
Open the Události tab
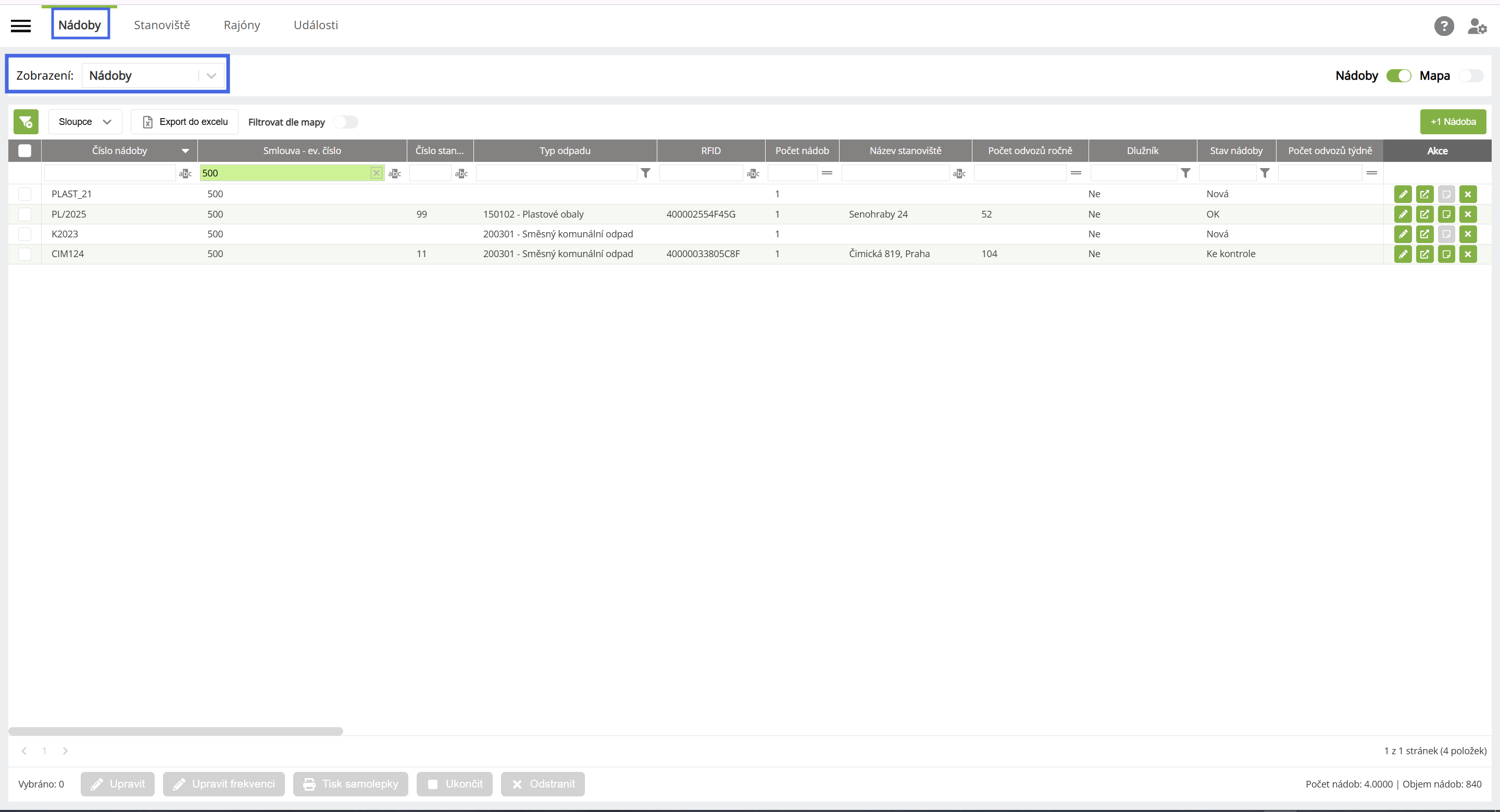(x=316, y=25)
